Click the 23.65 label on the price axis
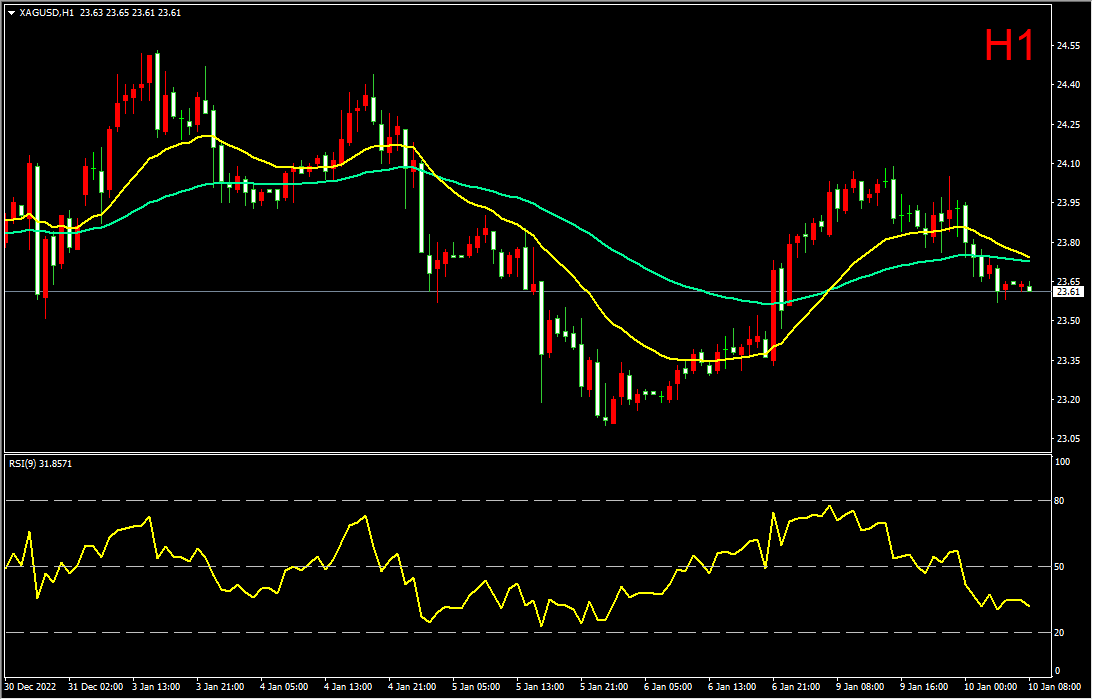The width and height of the screenshot is (1093, 700). point(1067,281)
